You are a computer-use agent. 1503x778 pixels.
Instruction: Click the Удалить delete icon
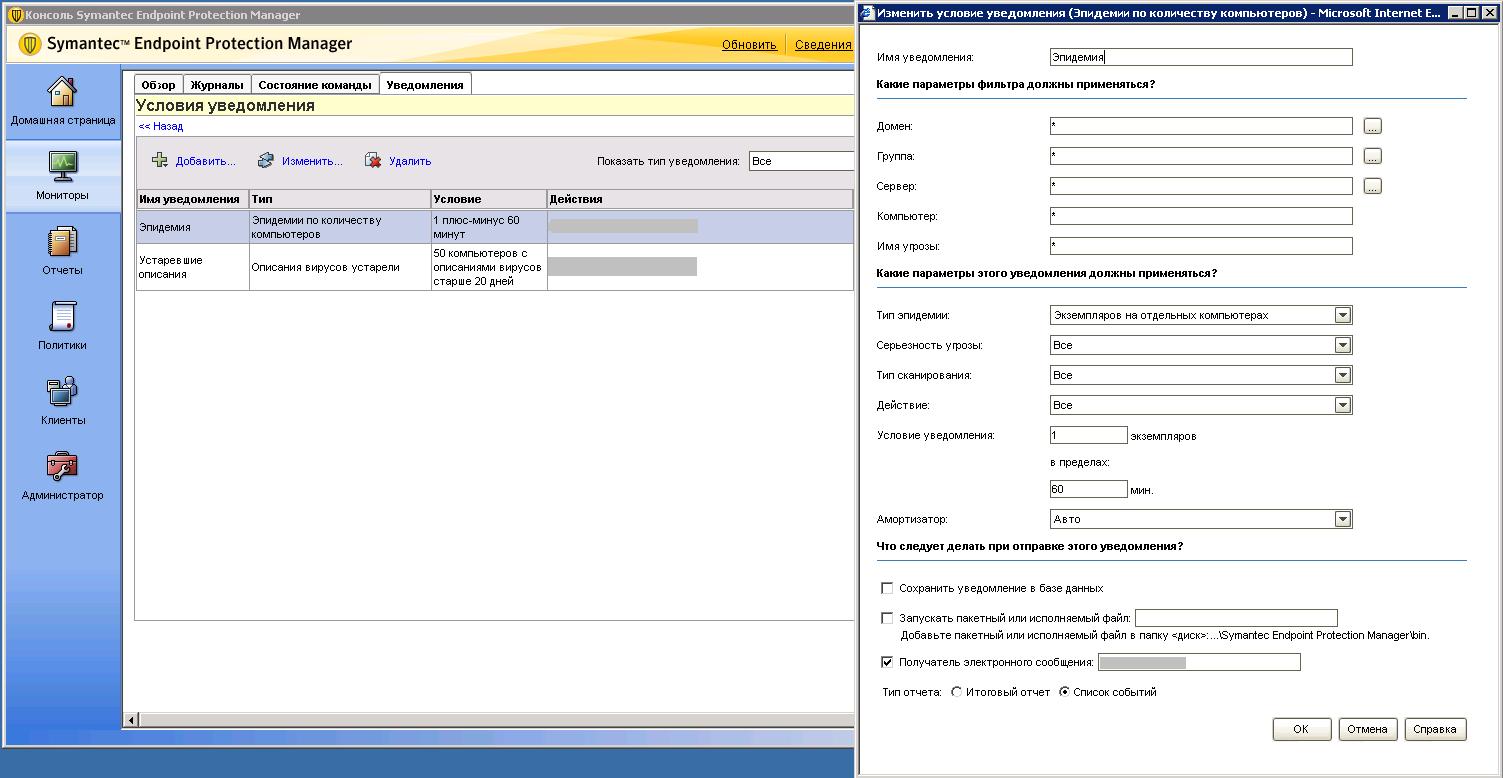(x=373, y=160)
